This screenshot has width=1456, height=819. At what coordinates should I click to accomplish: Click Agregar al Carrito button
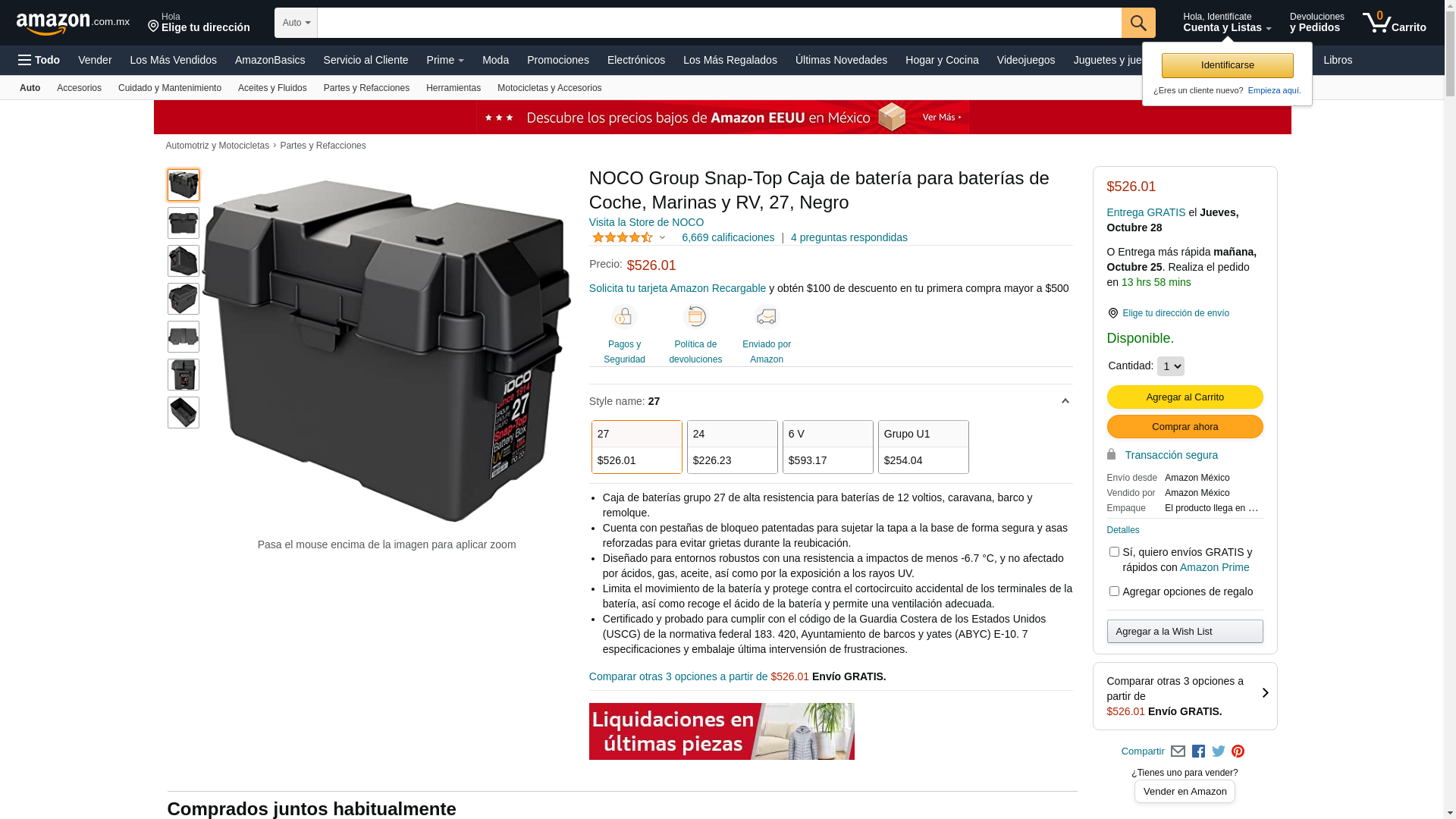pos(1185,397)
